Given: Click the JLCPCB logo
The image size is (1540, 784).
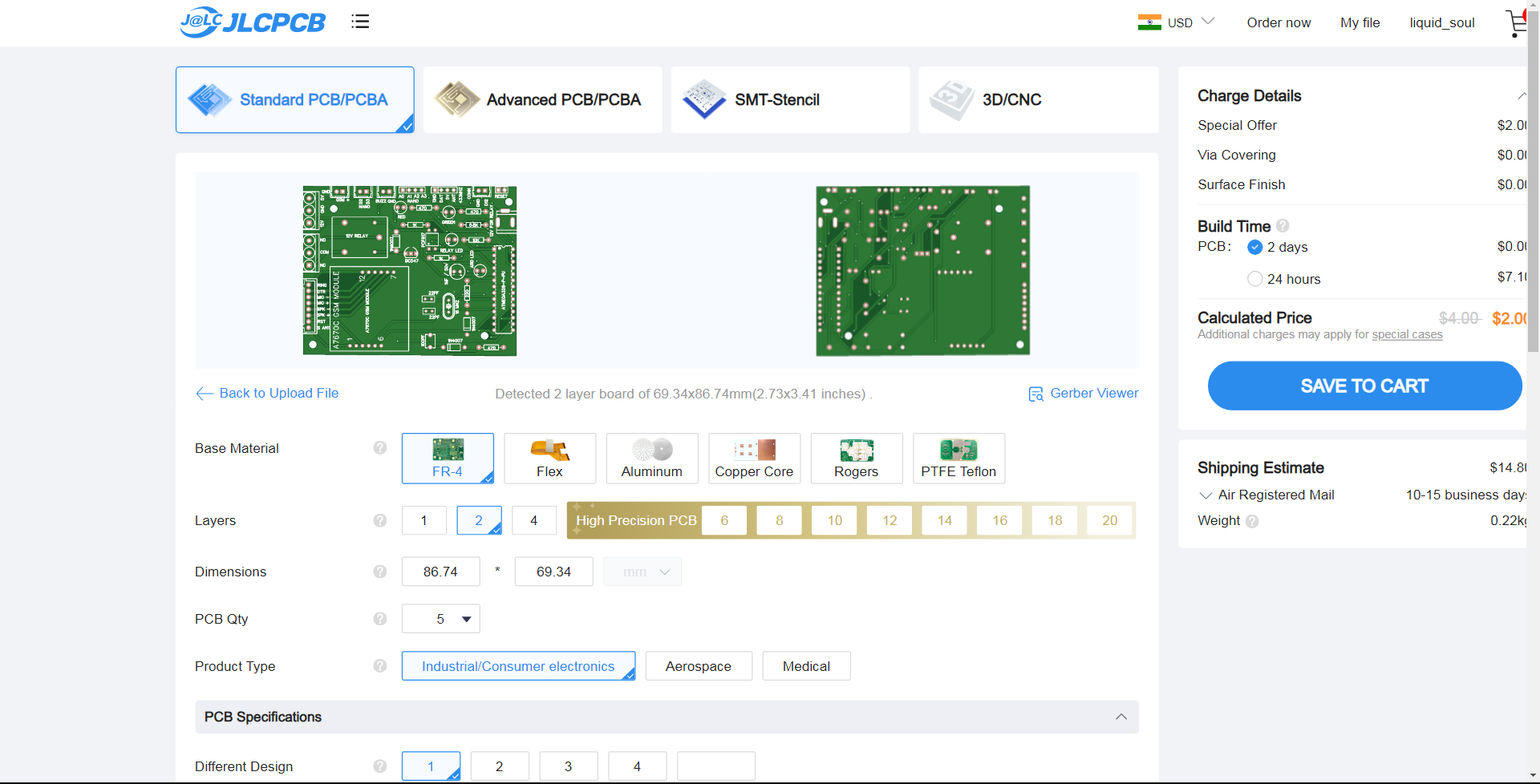Looking at the screenshot, I should [253, 22].
